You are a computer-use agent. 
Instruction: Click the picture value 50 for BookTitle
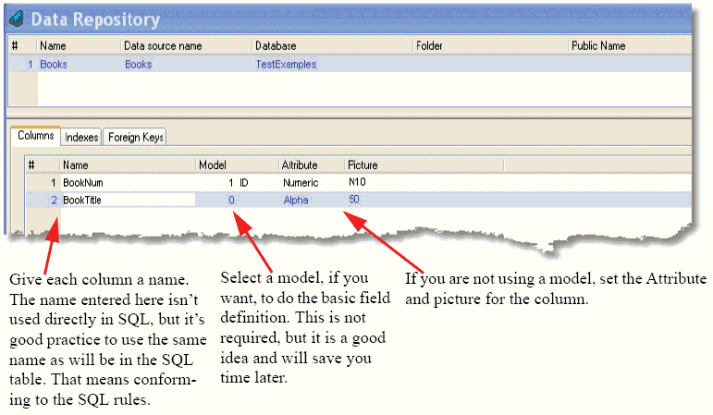(354, 200)
